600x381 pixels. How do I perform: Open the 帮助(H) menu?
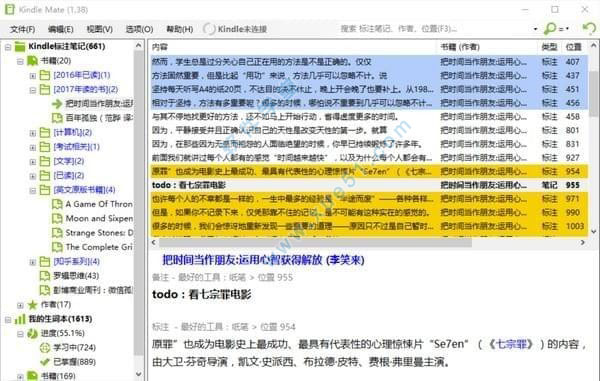pyautogui.click(x=179, y=29)
